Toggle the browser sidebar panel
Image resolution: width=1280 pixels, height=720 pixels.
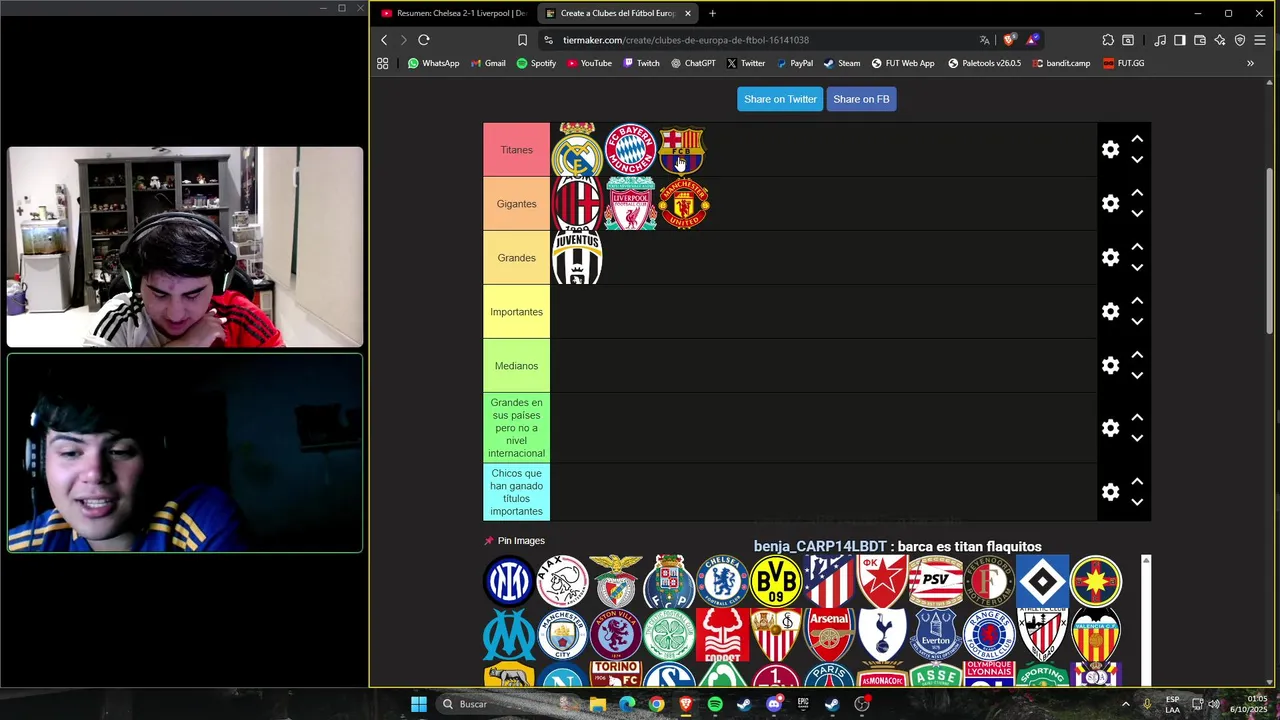(1180, 40)
